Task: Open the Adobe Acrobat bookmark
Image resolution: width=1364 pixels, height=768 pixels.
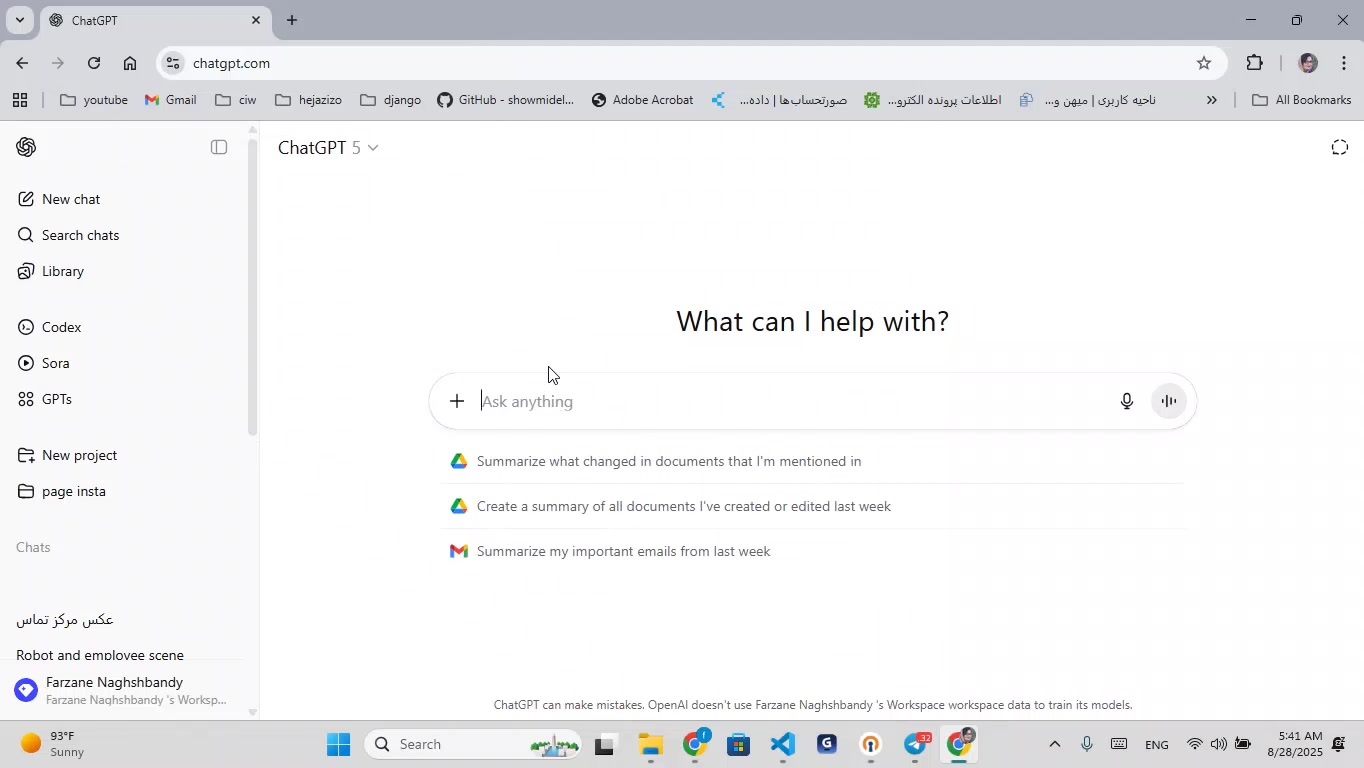Action: coord(642,100)
